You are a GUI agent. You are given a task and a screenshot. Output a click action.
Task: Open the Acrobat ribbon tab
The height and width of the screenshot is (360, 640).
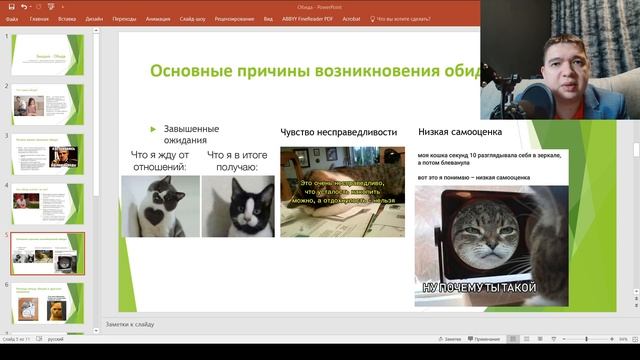coord(351,19)
